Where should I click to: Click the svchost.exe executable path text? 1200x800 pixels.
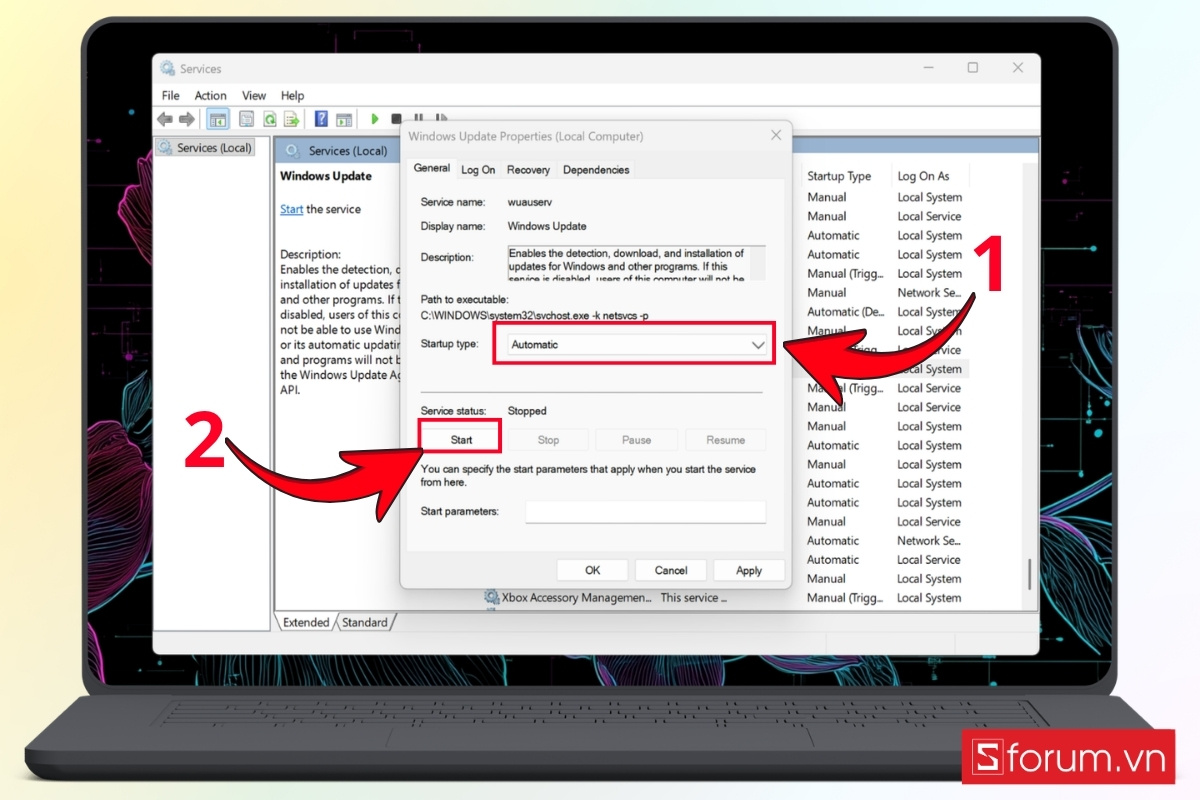point(534,316)
